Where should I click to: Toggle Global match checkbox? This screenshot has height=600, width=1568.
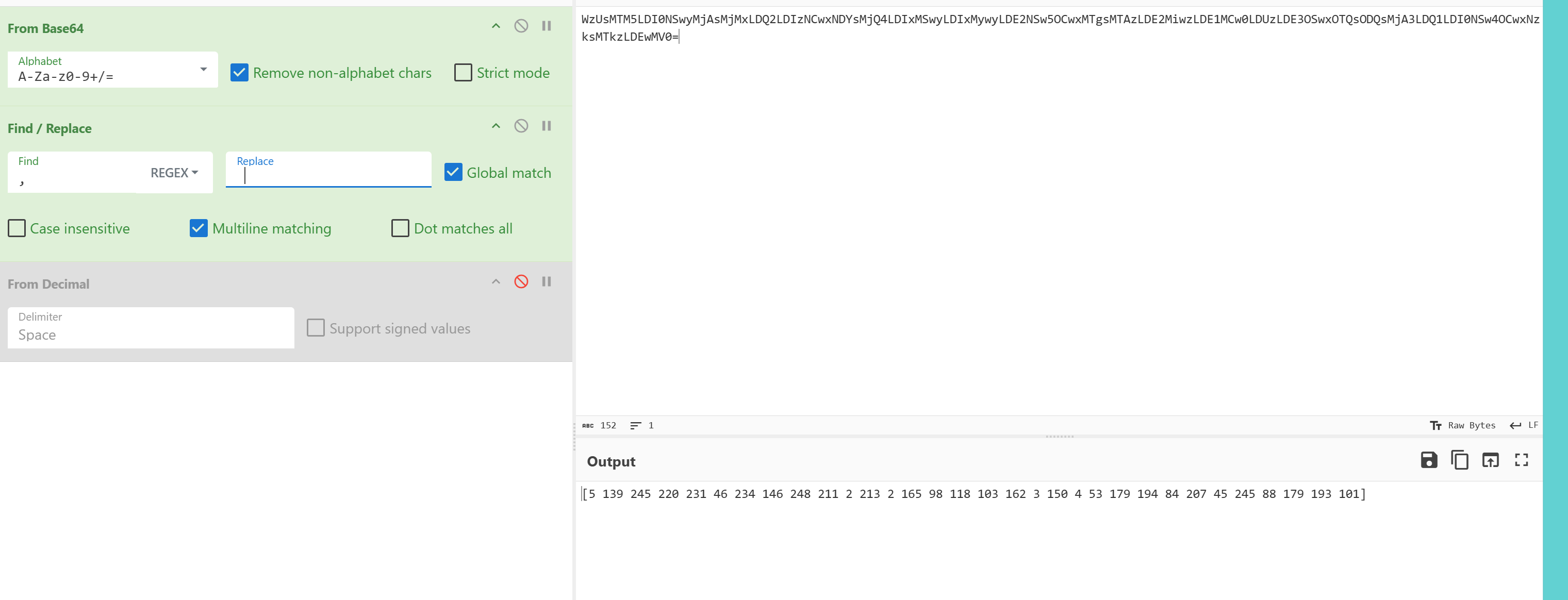453,172
